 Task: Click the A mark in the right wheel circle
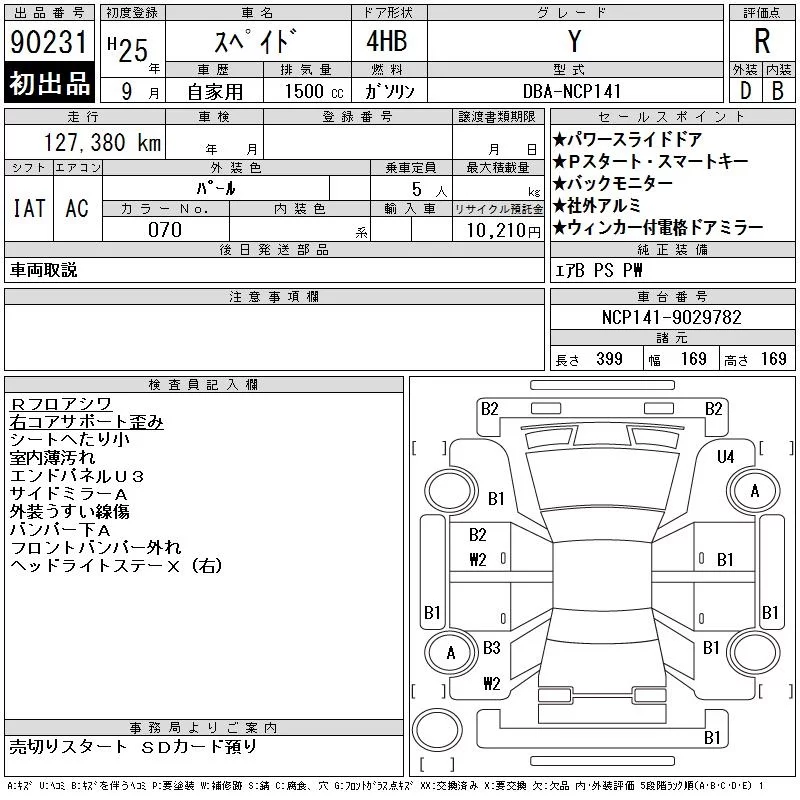755,491
